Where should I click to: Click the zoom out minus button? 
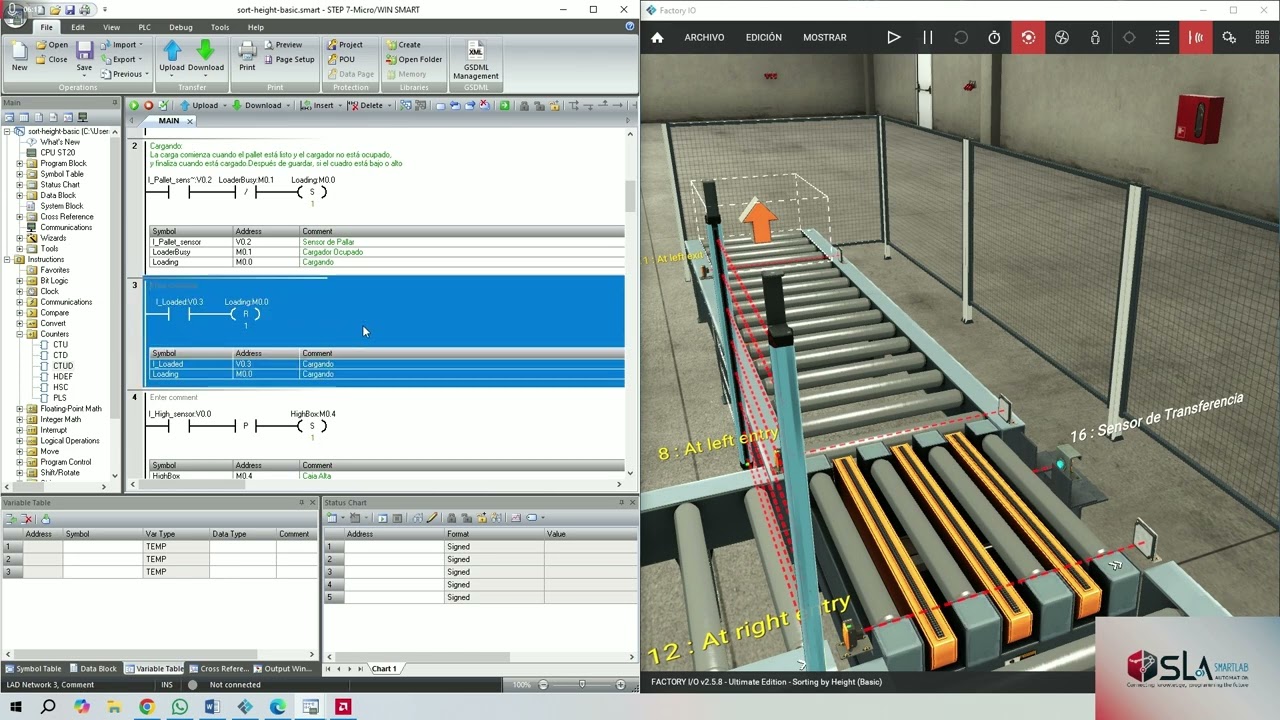[543, 685]
